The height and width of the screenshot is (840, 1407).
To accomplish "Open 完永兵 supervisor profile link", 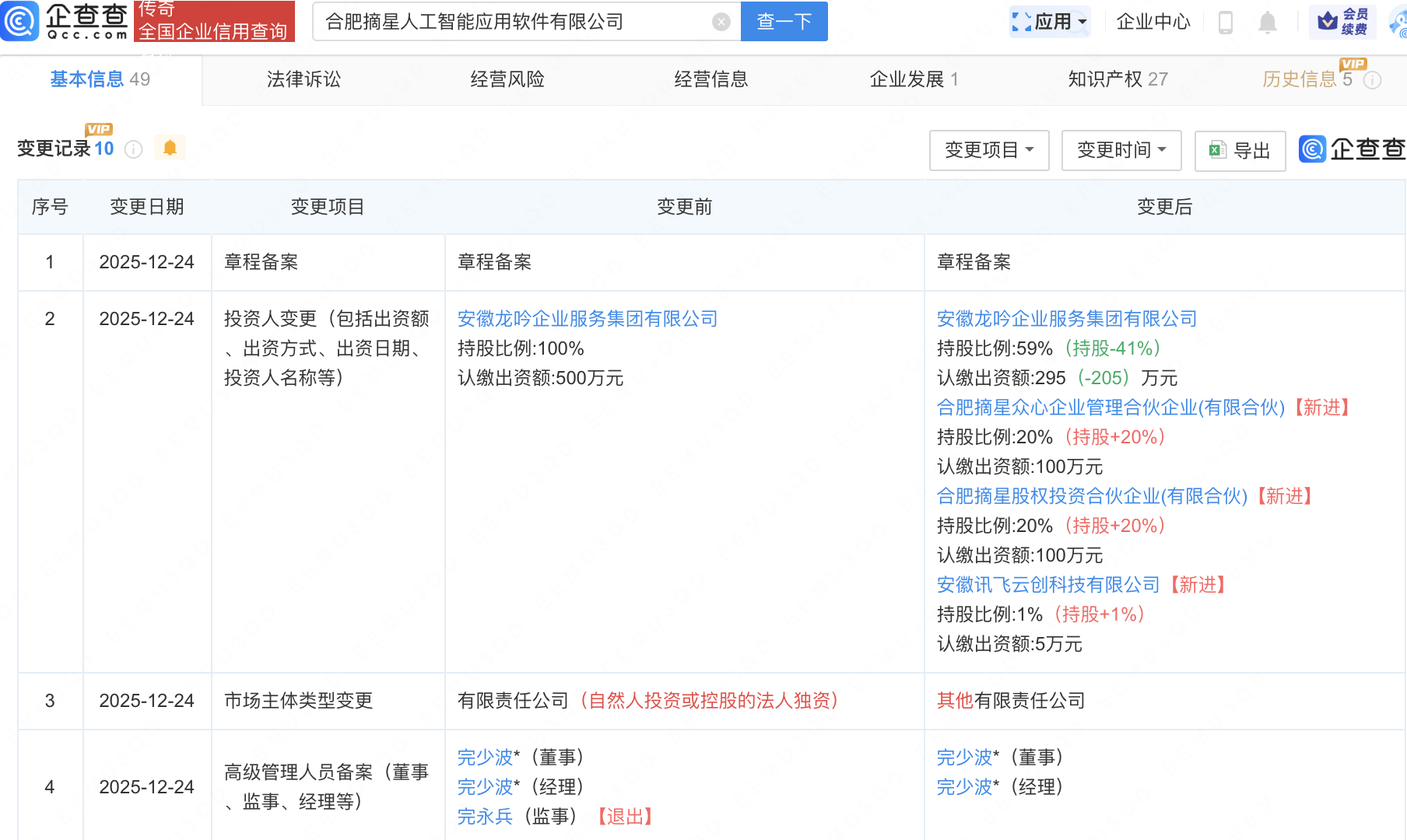I will point(485,817).
